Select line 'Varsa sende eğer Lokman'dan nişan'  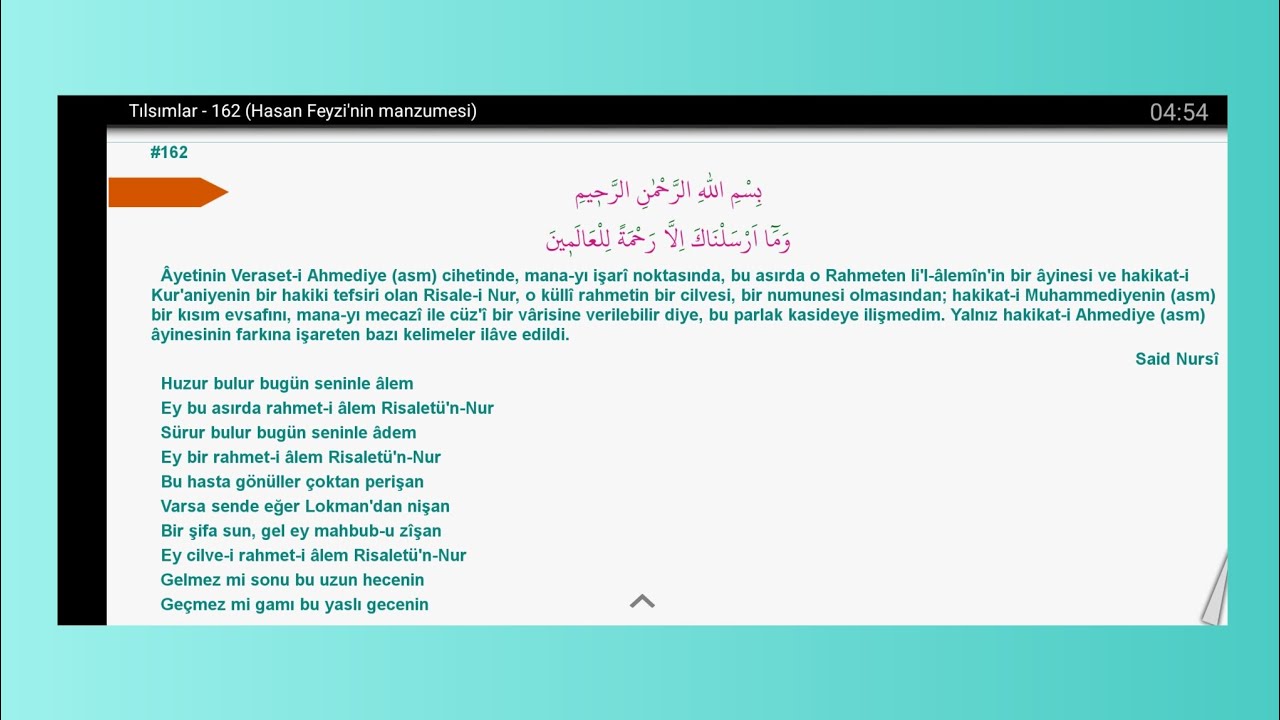(305, 506)
